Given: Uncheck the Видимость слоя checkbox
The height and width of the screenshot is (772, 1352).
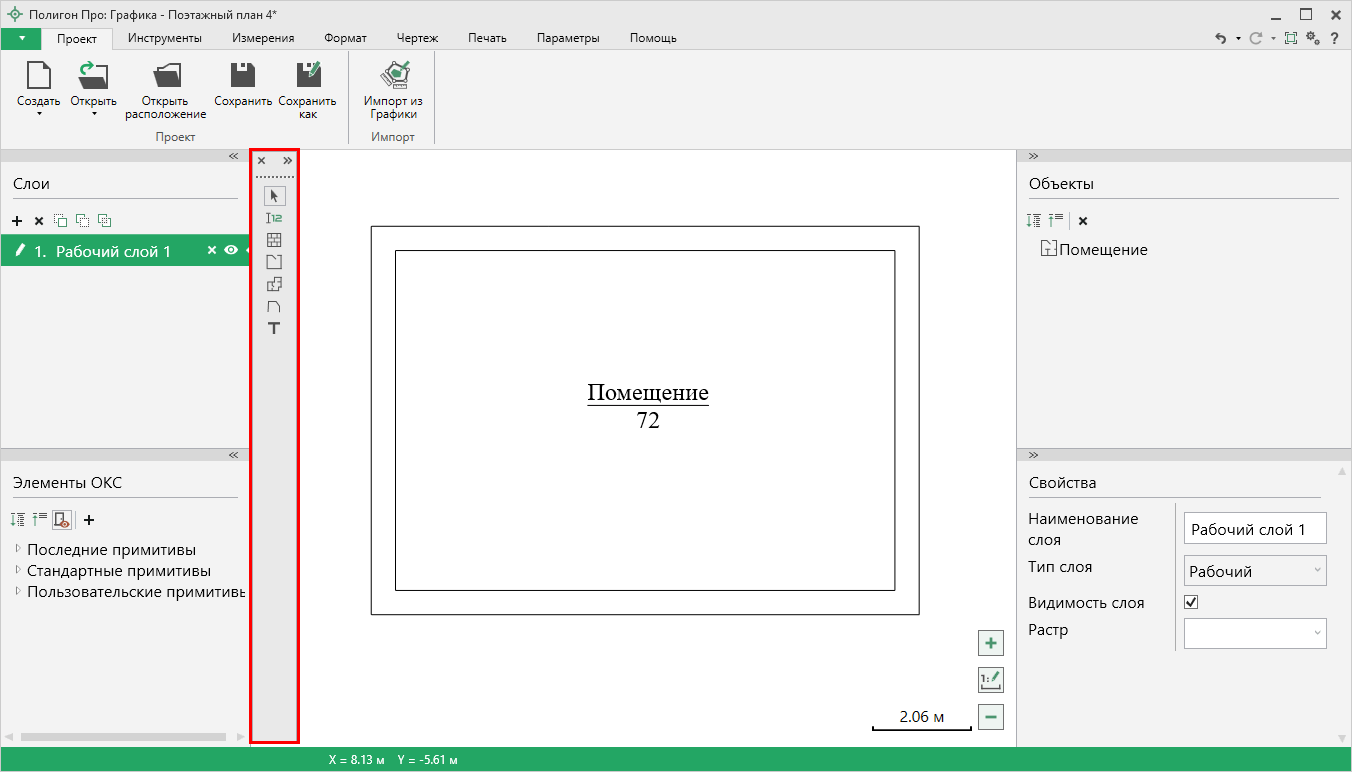Looking at the screenshot, I should click(x=1191, y=603).
